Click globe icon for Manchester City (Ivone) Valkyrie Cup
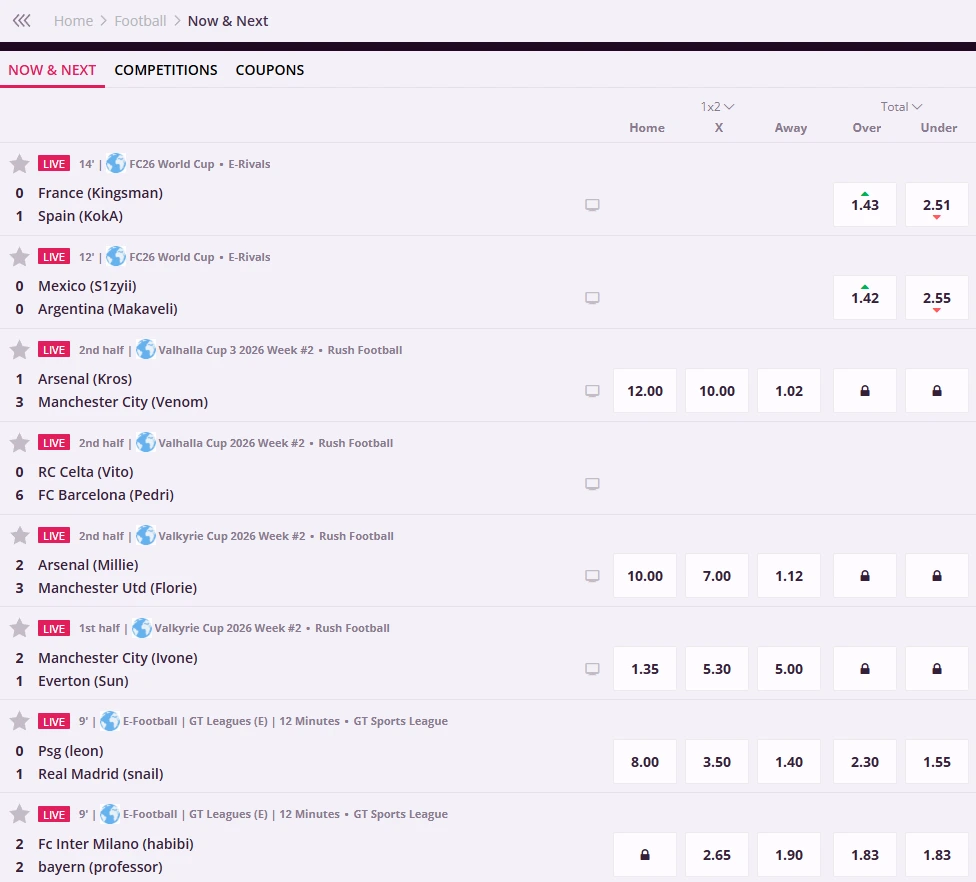This screenshot has height=882, width=976. (142, 627)
